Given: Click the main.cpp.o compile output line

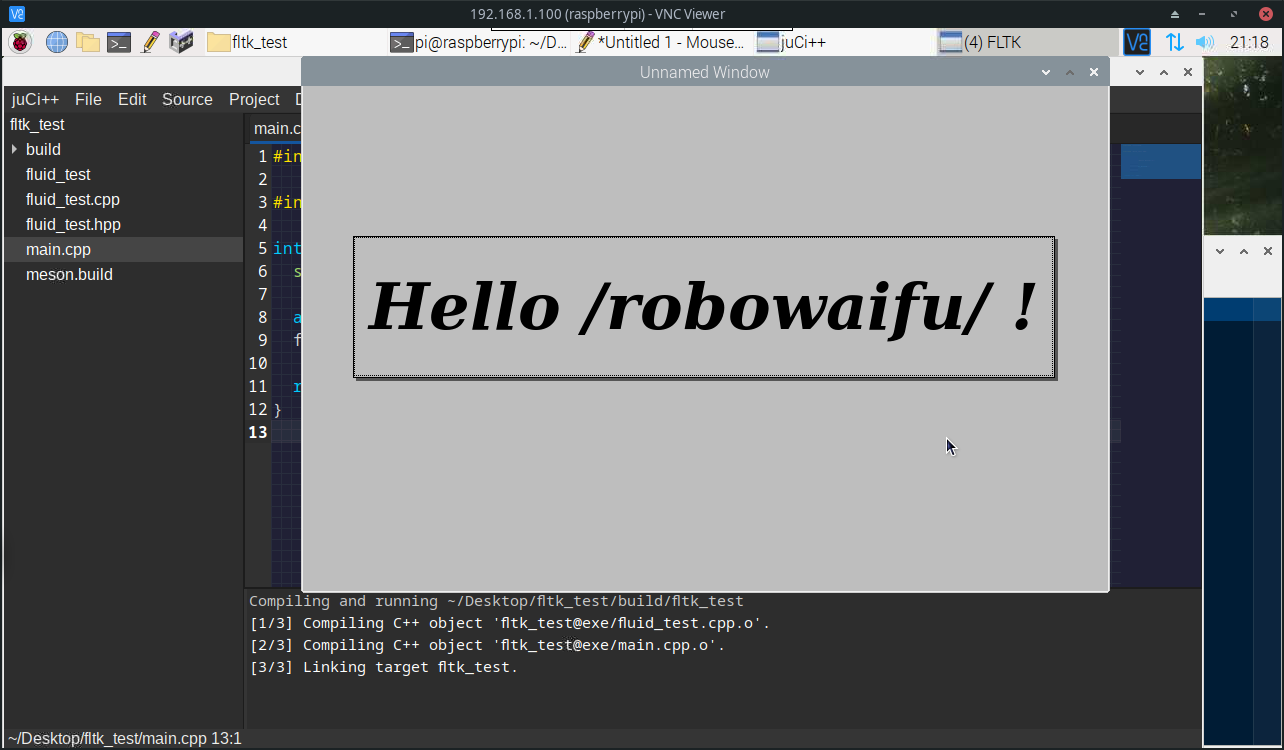Looking at the screenshot, I should click(x=487, y=645).
